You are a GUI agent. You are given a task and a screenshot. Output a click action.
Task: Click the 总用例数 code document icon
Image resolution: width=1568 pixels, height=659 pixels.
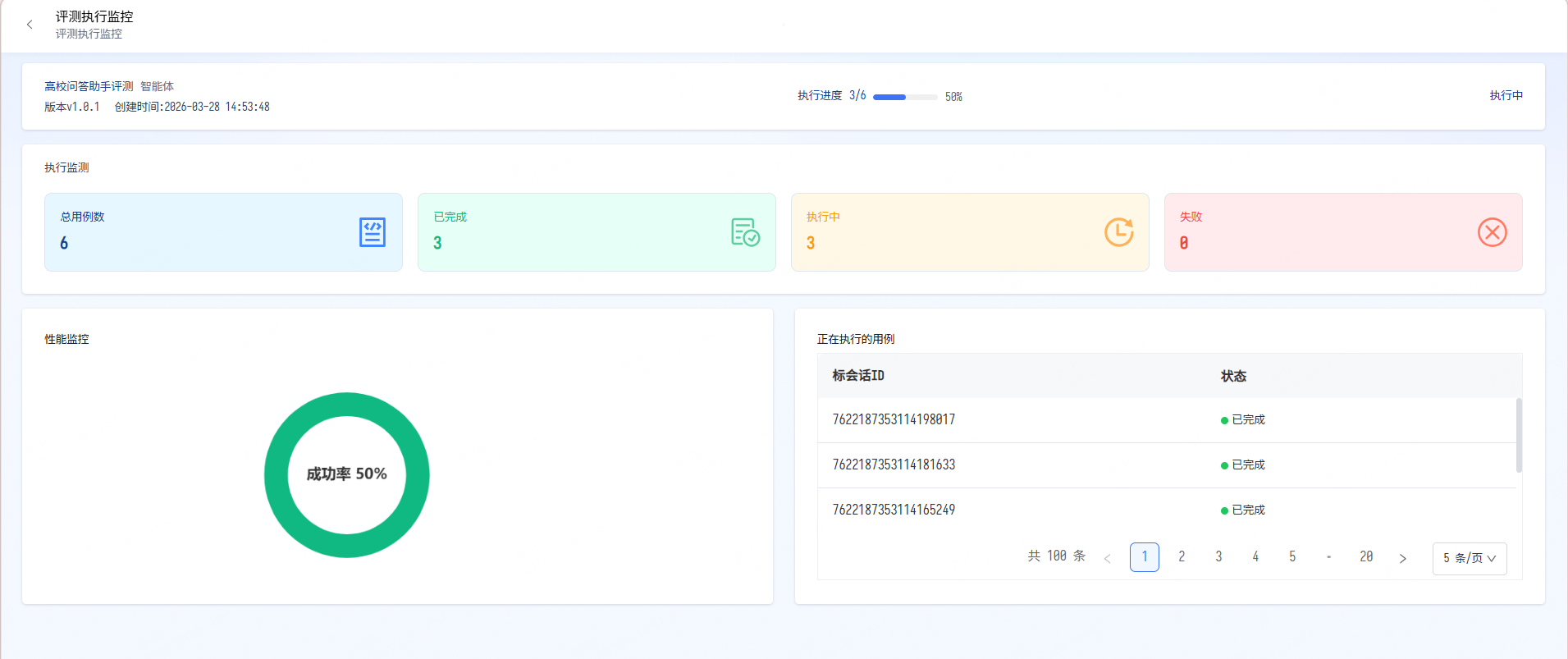pyautogui.click(x=373, y=232)
